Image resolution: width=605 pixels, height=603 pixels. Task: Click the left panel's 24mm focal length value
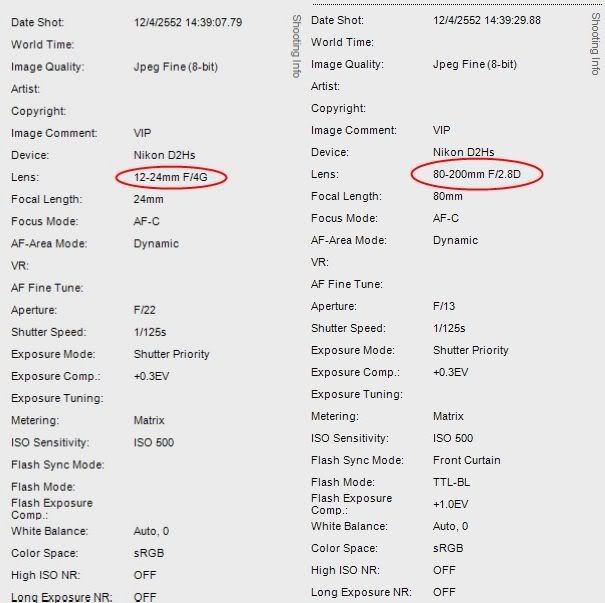149,199
